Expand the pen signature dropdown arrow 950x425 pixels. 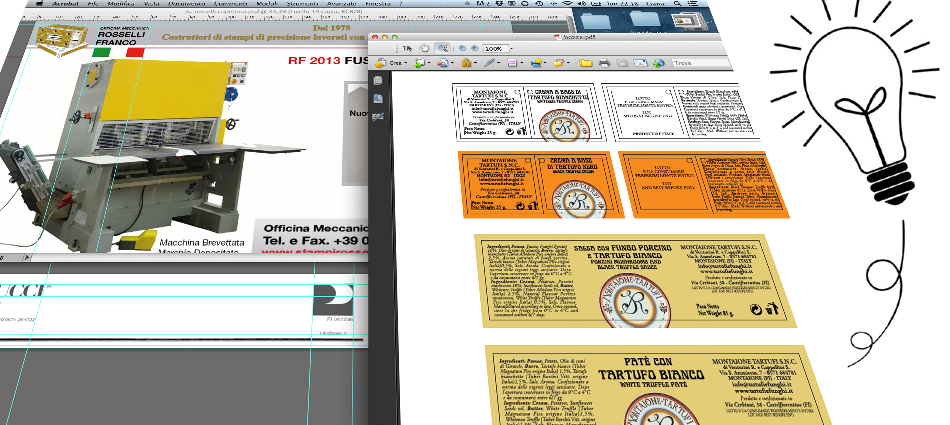click(x=499, y=62)
